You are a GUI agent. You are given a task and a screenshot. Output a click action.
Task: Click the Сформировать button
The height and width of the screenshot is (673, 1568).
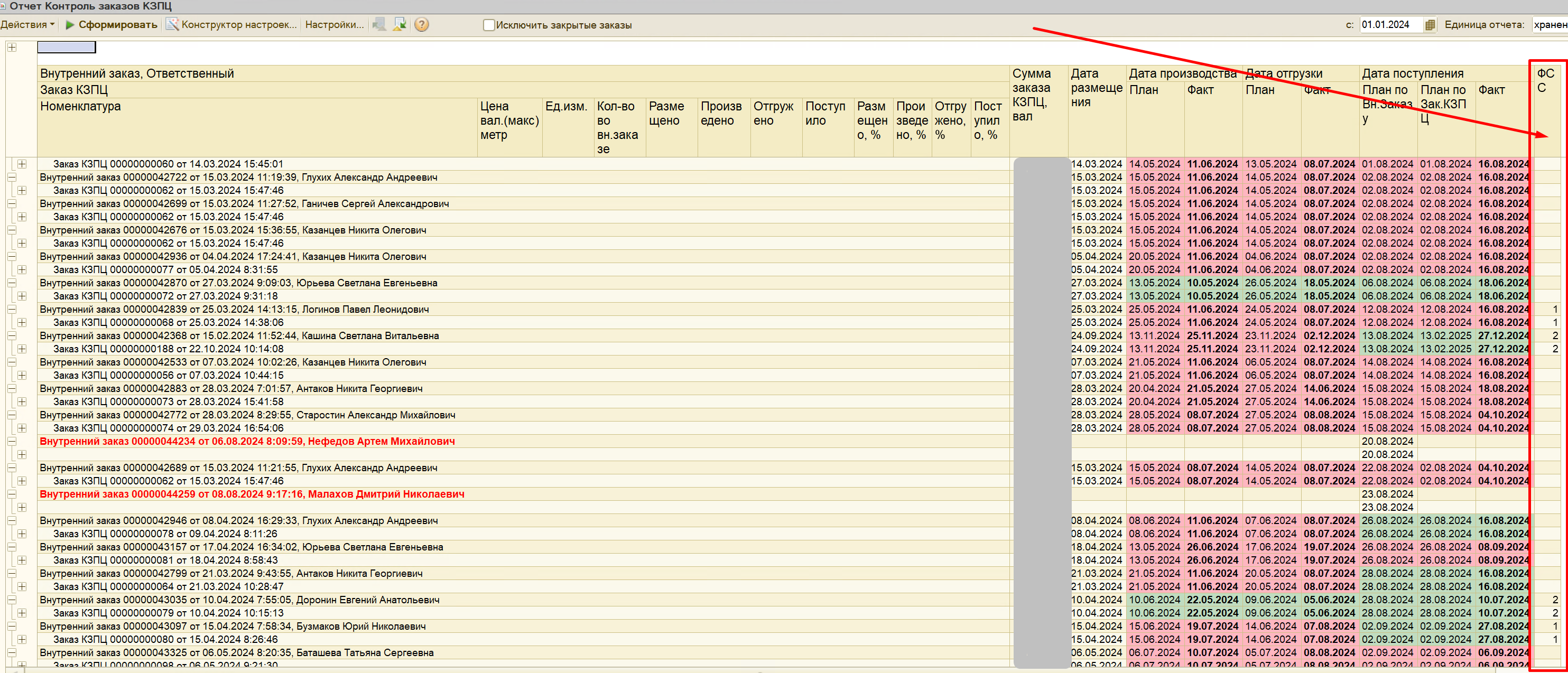point(111,24)
